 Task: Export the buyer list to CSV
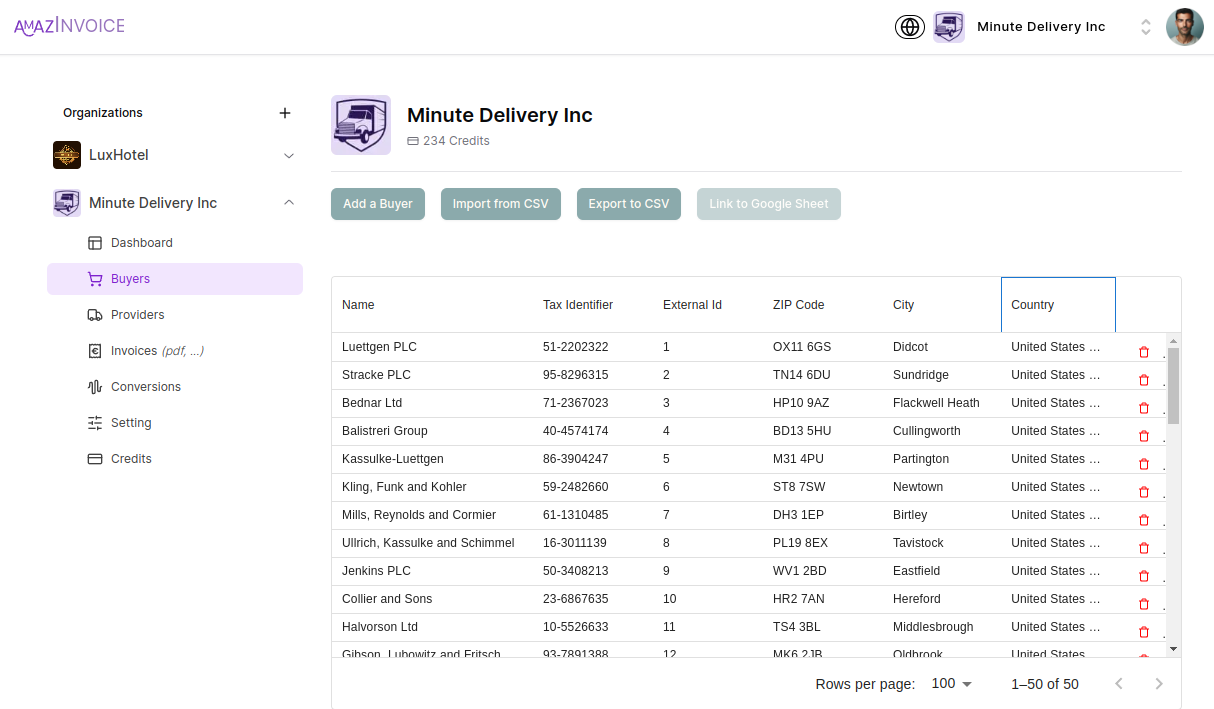(x=628, y=203)
